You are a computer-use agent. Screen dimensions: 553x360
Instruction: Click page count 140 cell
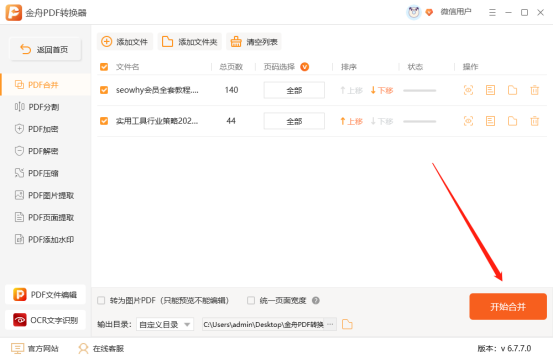click(x=231, y=90)
